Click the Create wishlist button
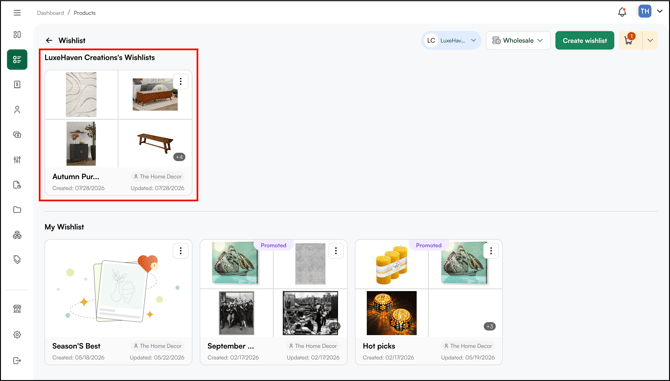The height and width of the screenshot is (381, 670). tap(585, 40)
